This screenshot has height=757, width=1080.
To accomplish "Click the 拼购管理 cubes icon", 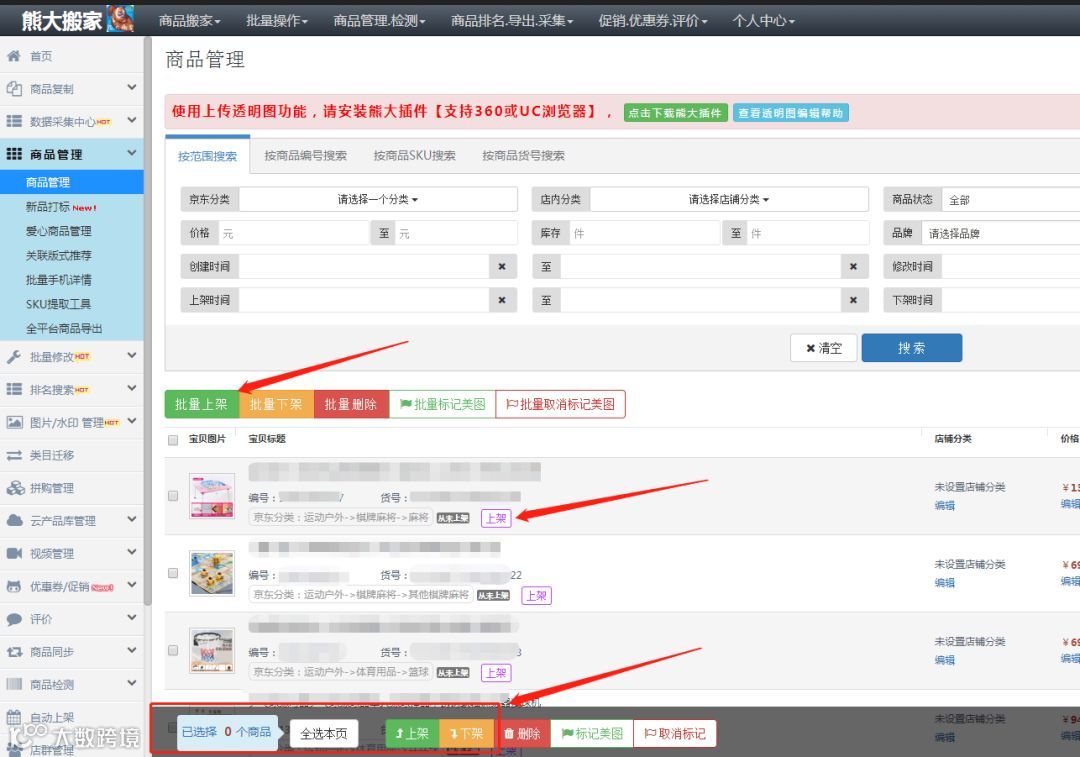I will coord(15,488).
